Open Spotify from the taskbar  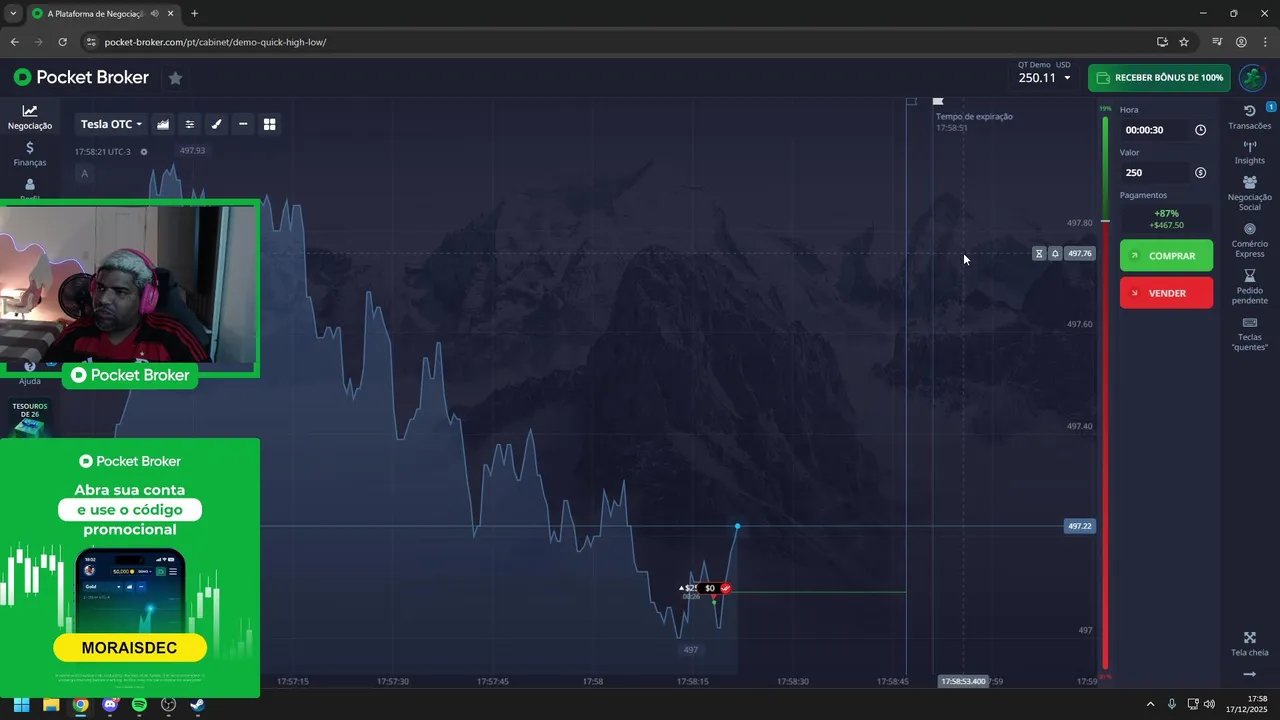[x=139, y=704]
